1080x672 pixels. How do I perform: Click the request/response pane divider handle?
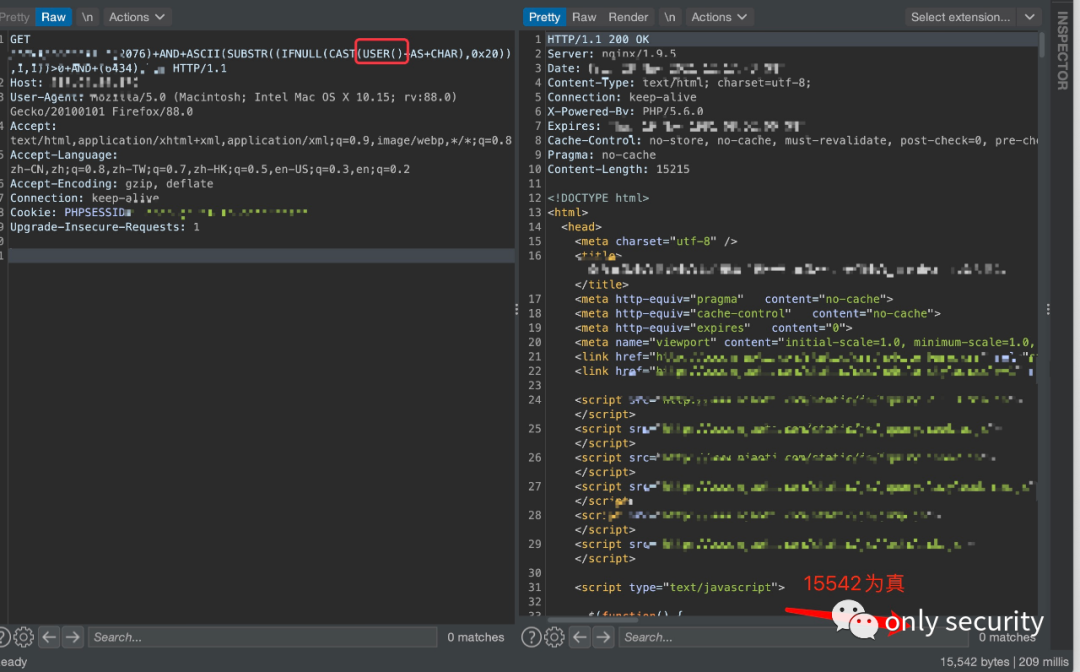coord(517,310)
